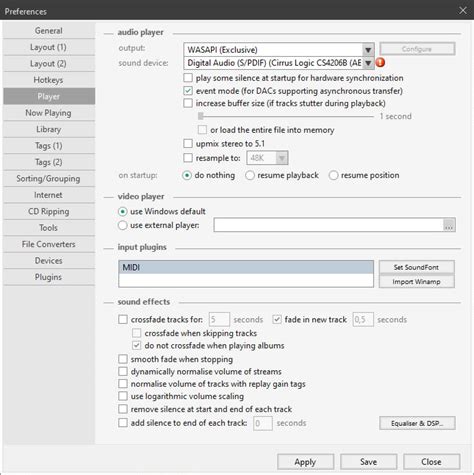Click the crossfade seconds field

[x=219, y=319]
